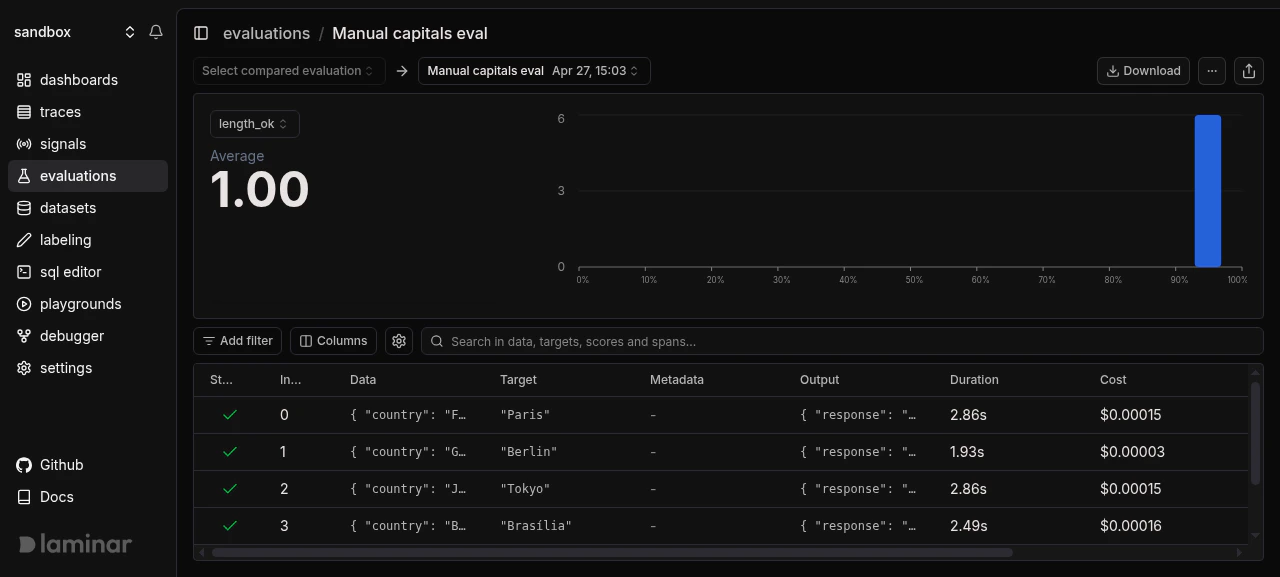The width and height of the screenshot is (1280, 577).
Task: Click the Laminar logo
Action: (x=75, y=544)
